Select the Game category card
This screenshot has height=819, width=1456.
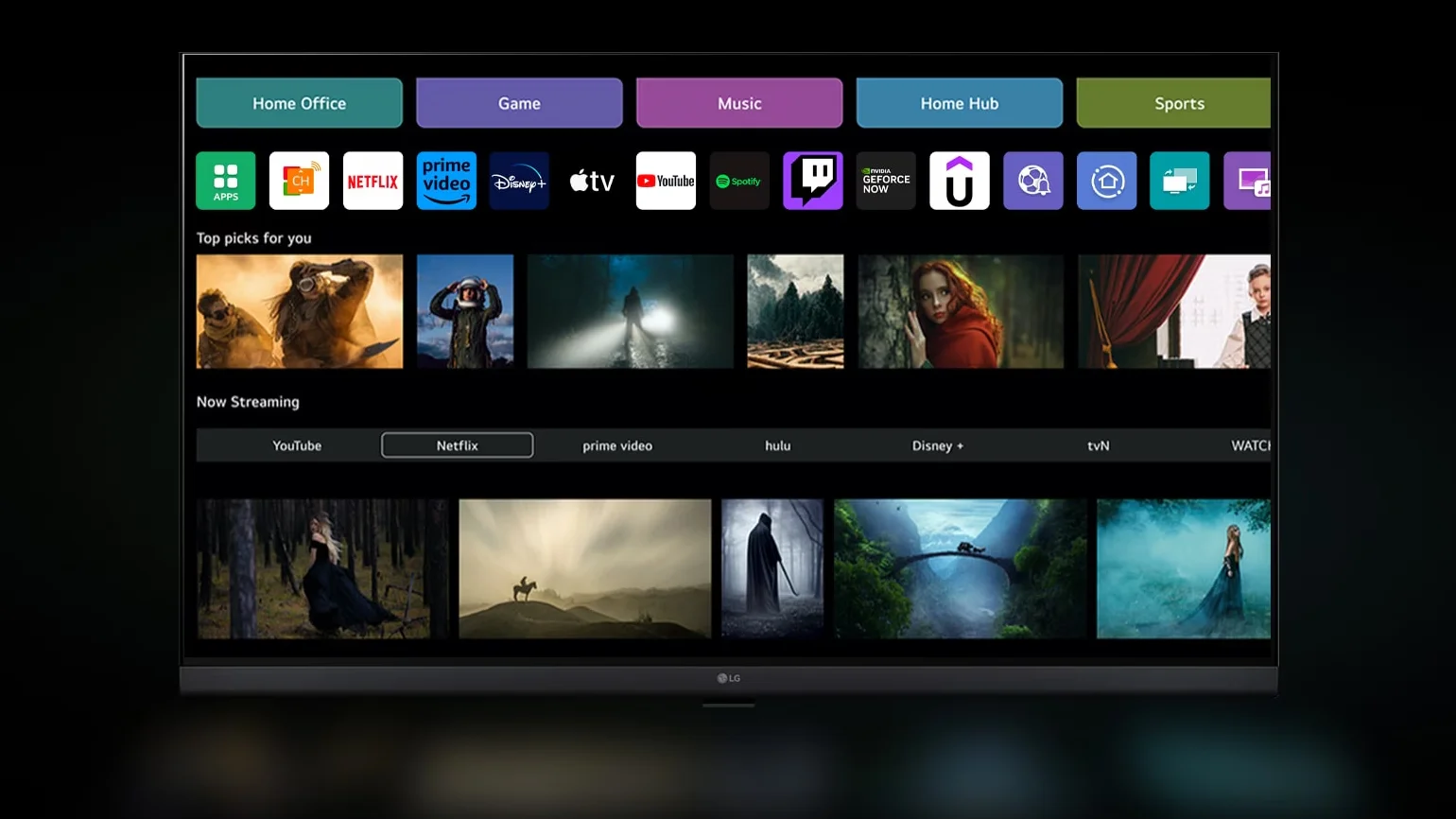tap(519, 103)
